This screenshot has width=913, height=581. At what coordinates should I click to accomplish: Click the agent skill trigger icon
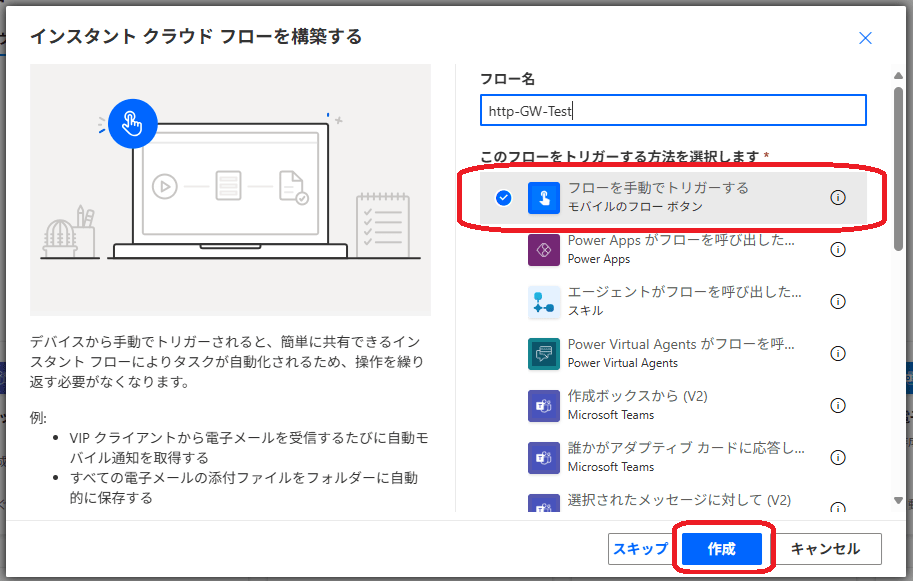(x=543, y=302)
